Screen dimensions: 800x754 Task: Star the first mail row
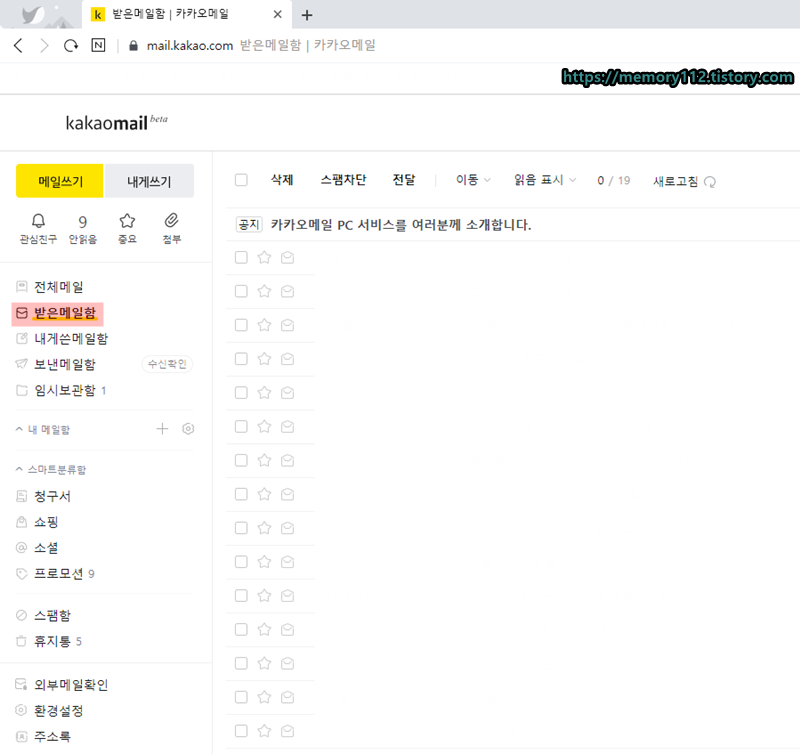tap(264, 258)
